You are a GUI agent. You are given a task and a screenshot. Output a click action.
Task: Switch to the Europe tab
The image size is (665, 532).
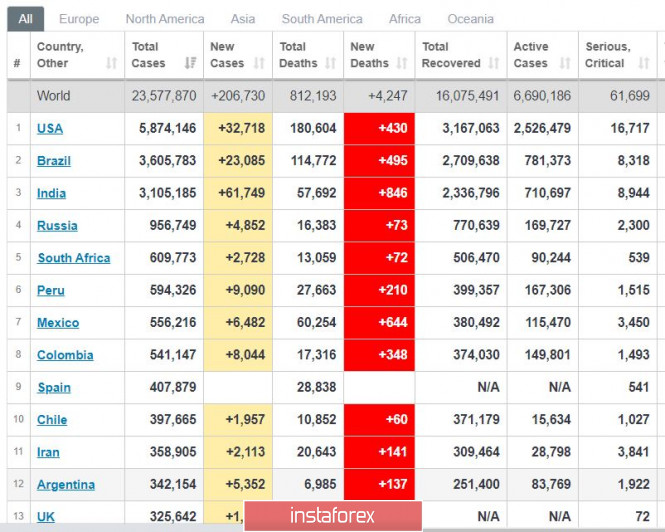click(79, 19)
